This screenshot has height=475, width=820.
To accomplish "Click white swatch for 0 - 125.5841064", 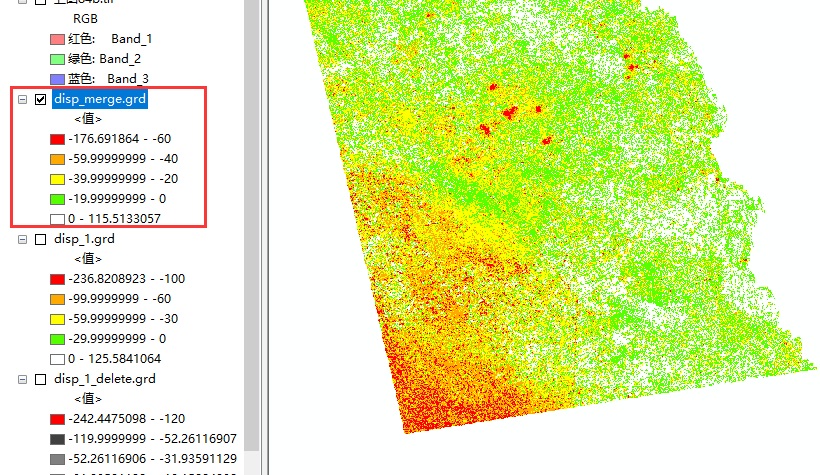I will pos(58,359).
